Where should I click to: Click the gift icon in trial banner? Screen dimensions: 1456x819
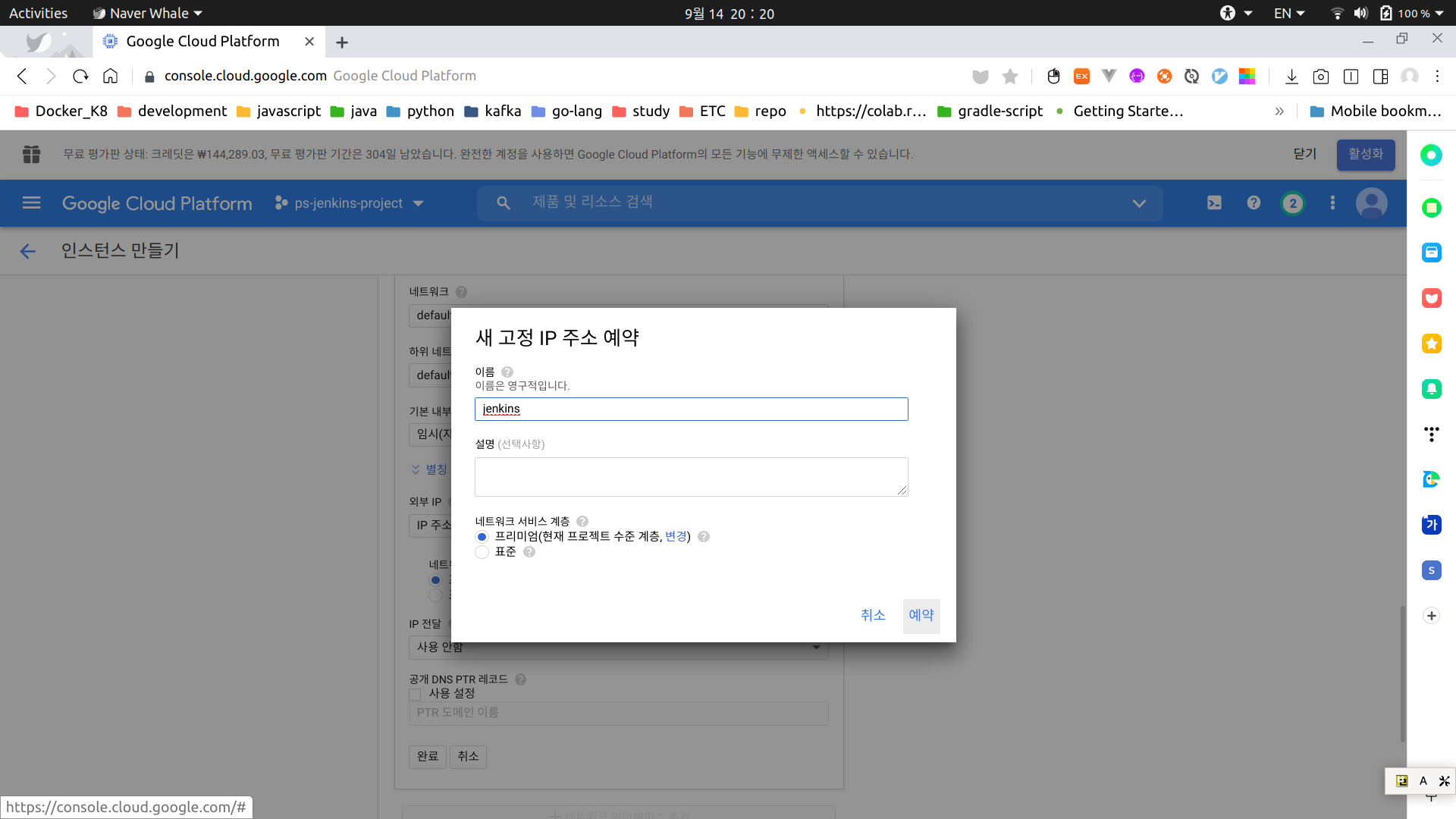tap(31, 154)
